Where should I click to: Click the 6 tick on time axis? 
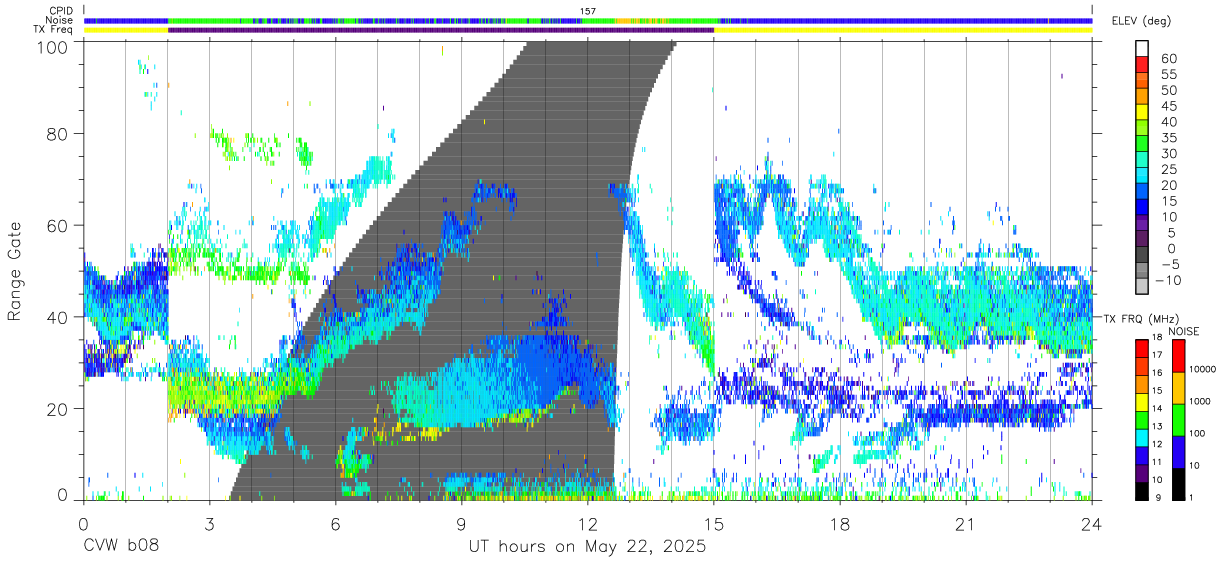[335, 524]
